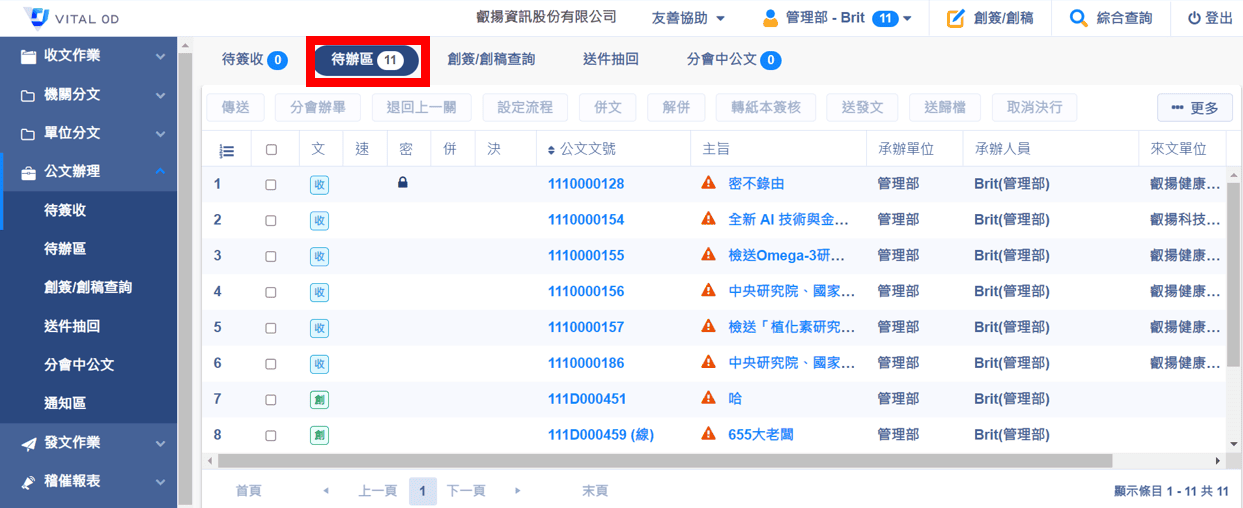This screenshot has width=1243, height=508.
Task: Click the 更多 button
Action: 1195,108
